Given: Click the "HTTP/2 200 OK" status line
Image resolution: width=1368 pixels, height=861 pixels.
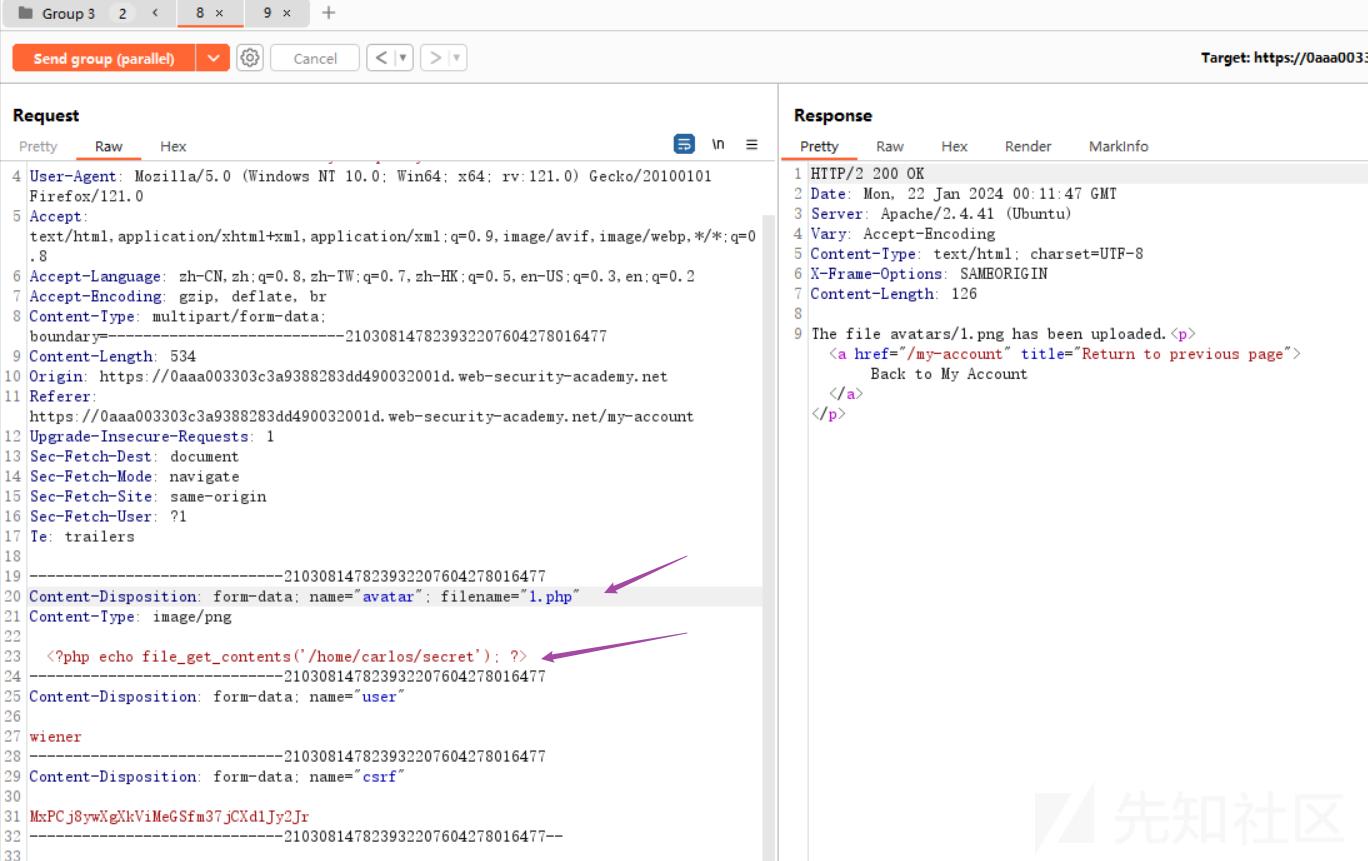Looking at the screenshot, I should [x=868, y=173].
